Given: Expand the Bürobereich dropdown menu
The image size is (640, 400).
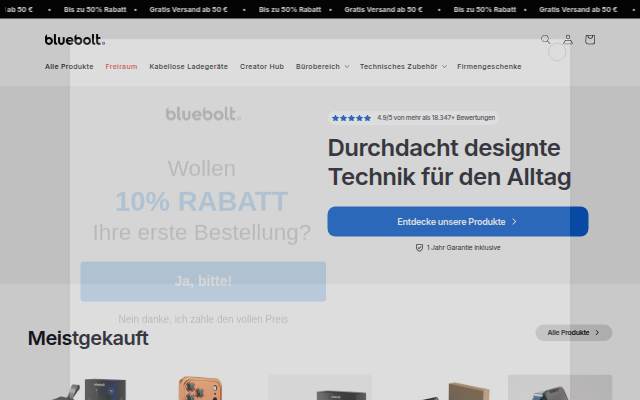Looking at the screenshot, I should pos(322,67).
